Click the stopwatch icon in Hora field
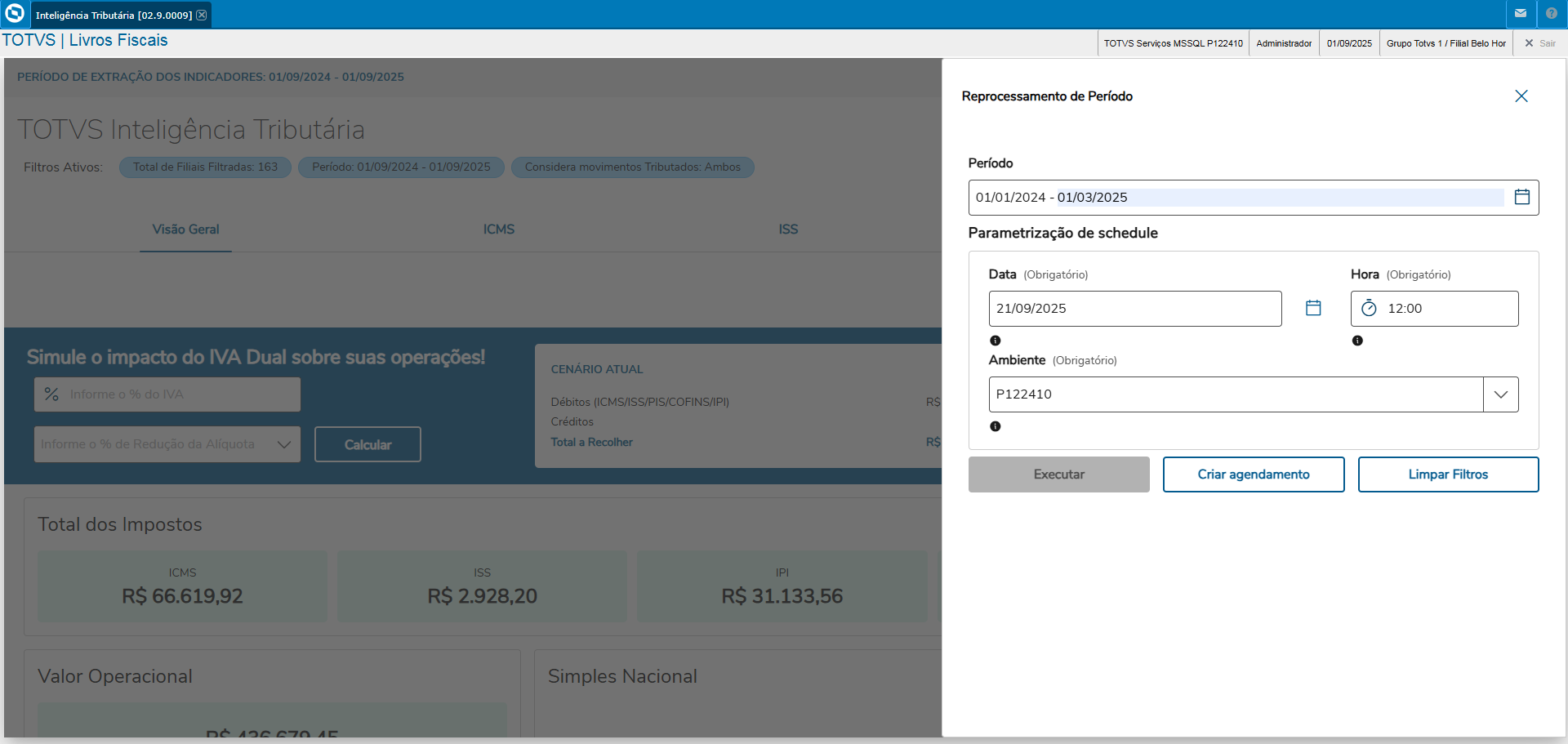This screenshot has height=744, width=1568. click(x=1370, y=308)
